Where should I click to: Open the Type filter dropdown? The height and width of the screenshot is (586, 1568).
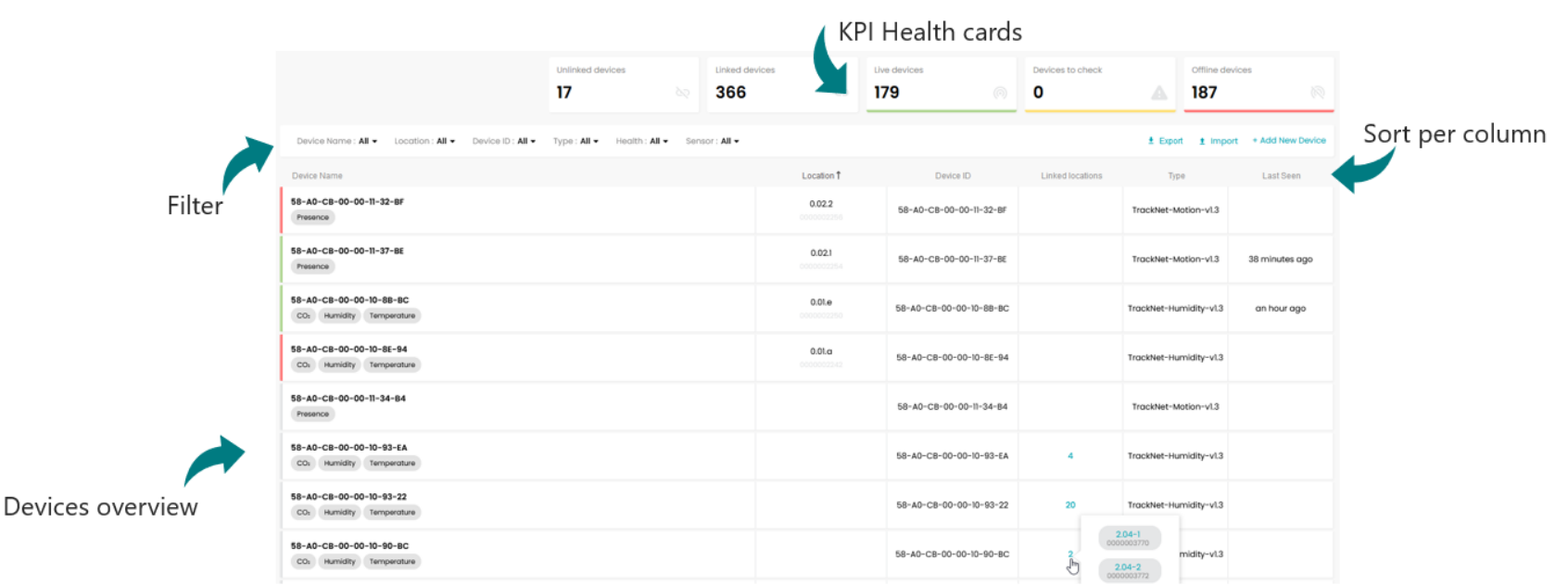coord(575,141)
